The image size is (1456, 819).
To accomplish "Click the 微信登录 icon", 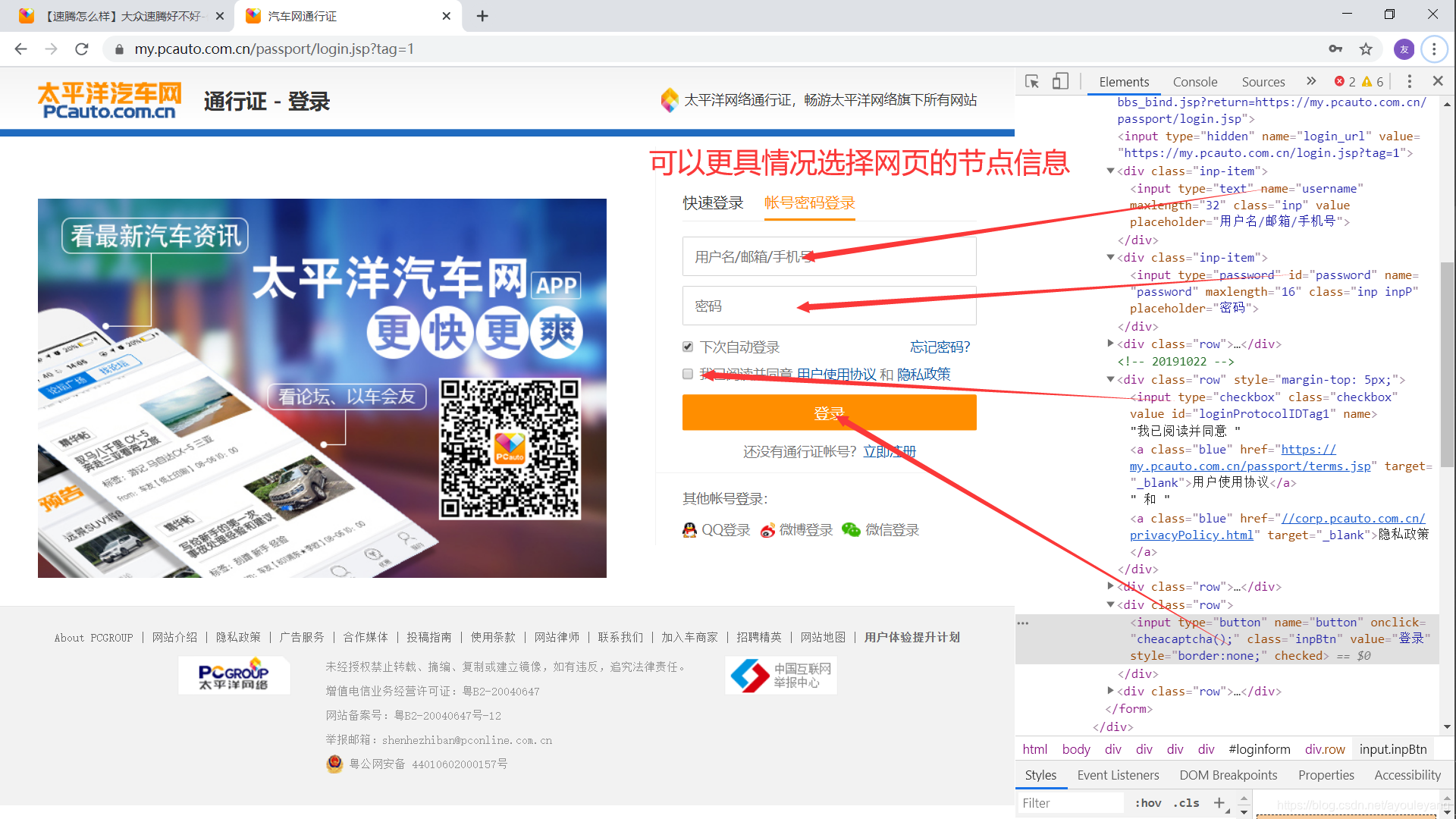I will click(x=852, y=530).
